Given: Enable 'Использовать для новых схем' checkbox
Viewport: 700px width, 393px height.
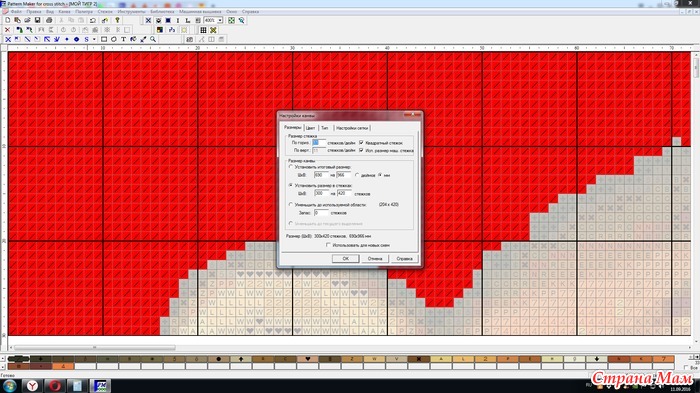Looking at the screenshot, I should 329,245.
